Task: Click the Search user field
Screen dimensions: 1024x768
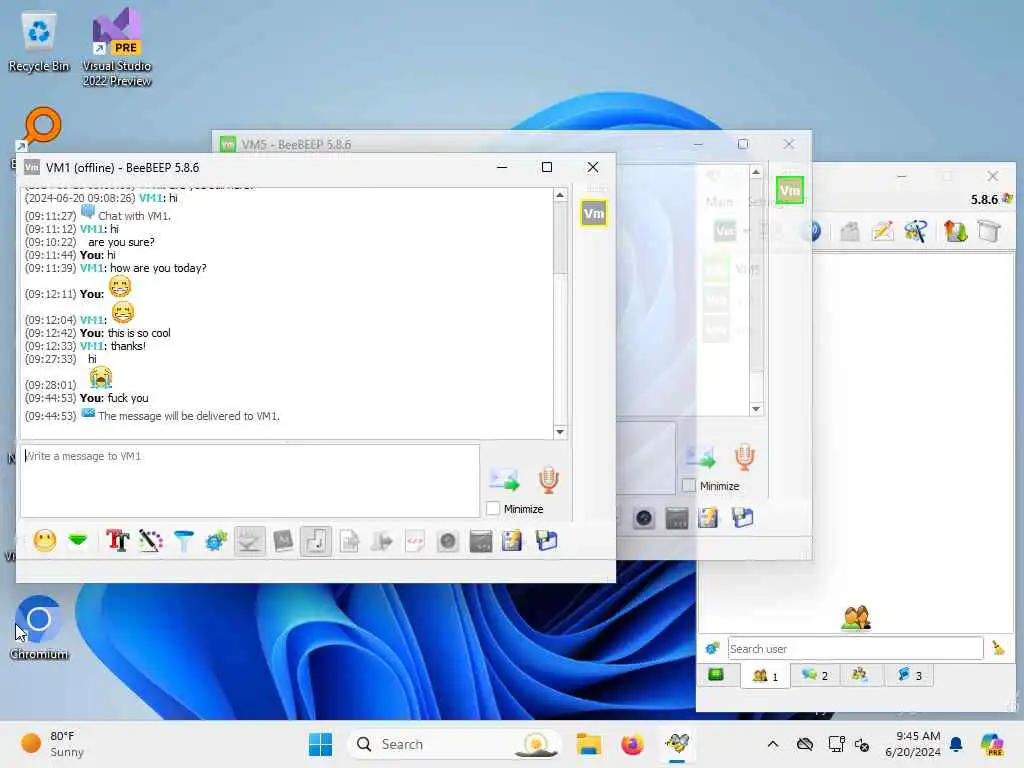Action: 855,648
